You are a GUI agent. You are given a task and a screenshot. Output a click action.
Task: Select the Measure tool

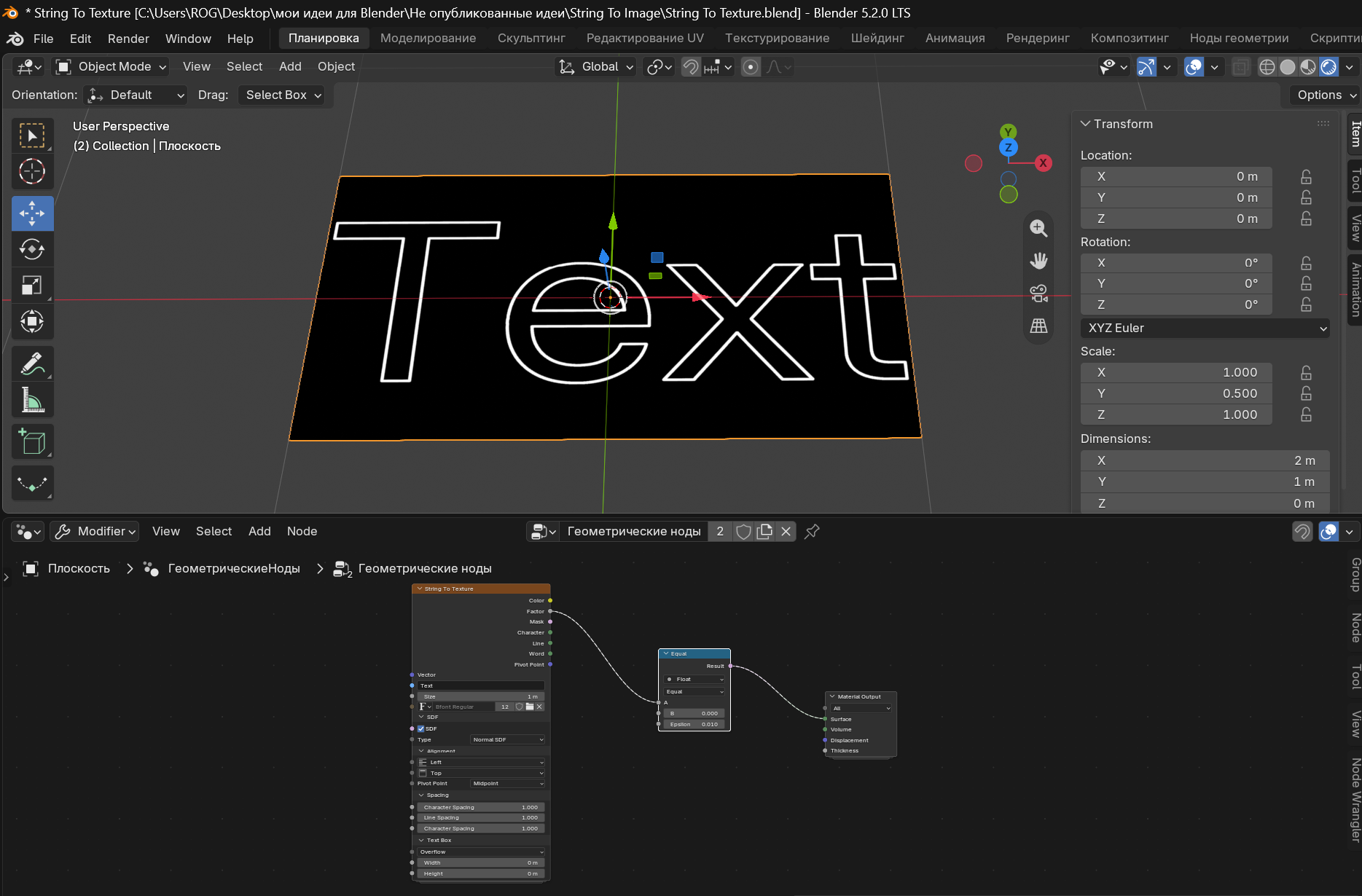coord(32,400)
